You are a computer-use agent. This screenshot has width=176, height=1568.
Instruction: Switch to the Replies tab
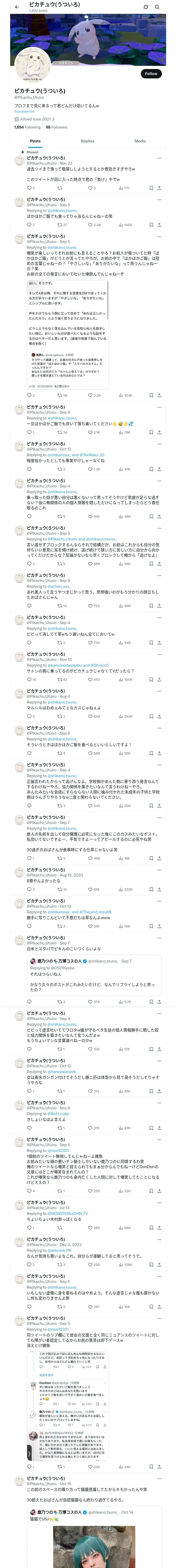coord(87,141)
